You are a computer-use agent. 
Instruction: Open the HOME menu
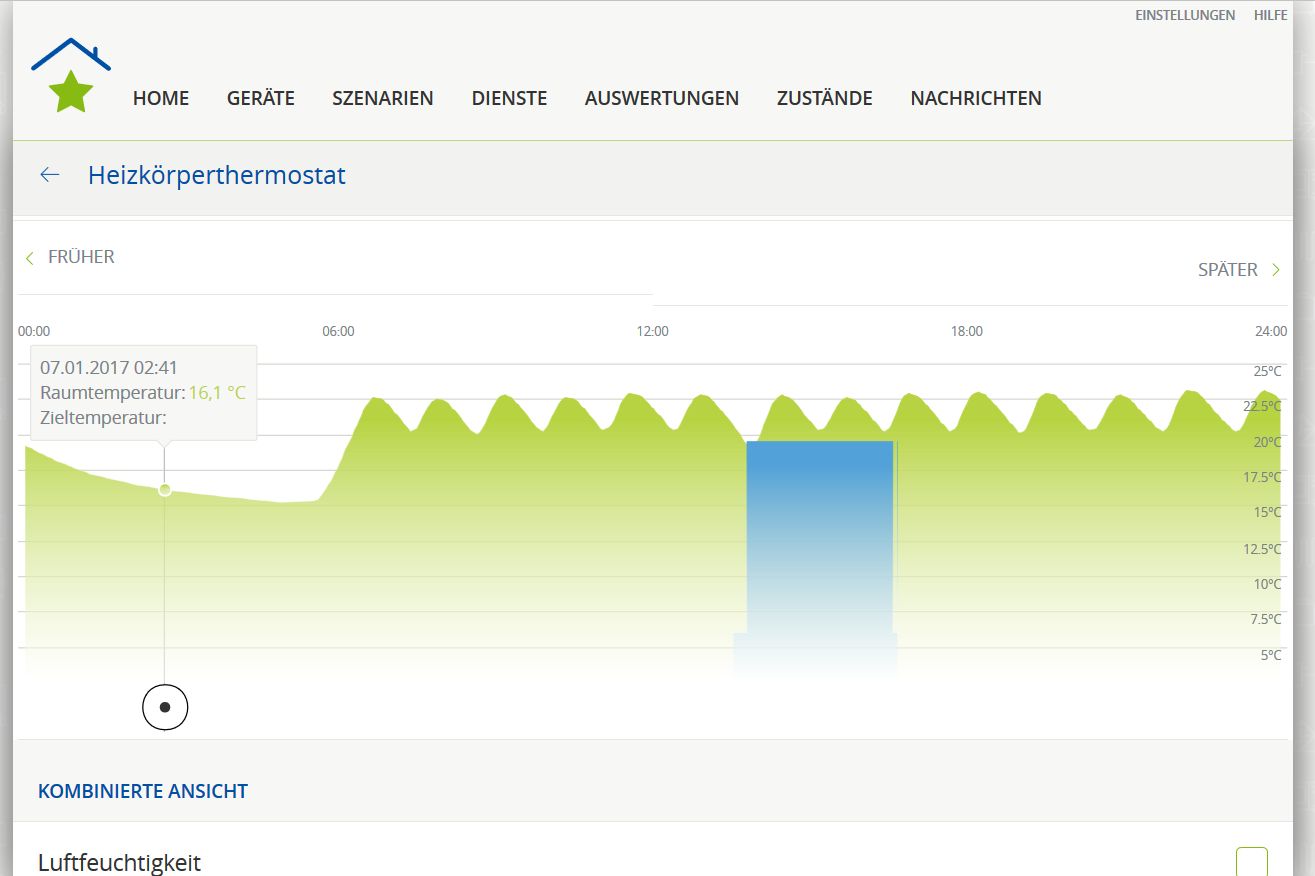[x=161, y=98]
